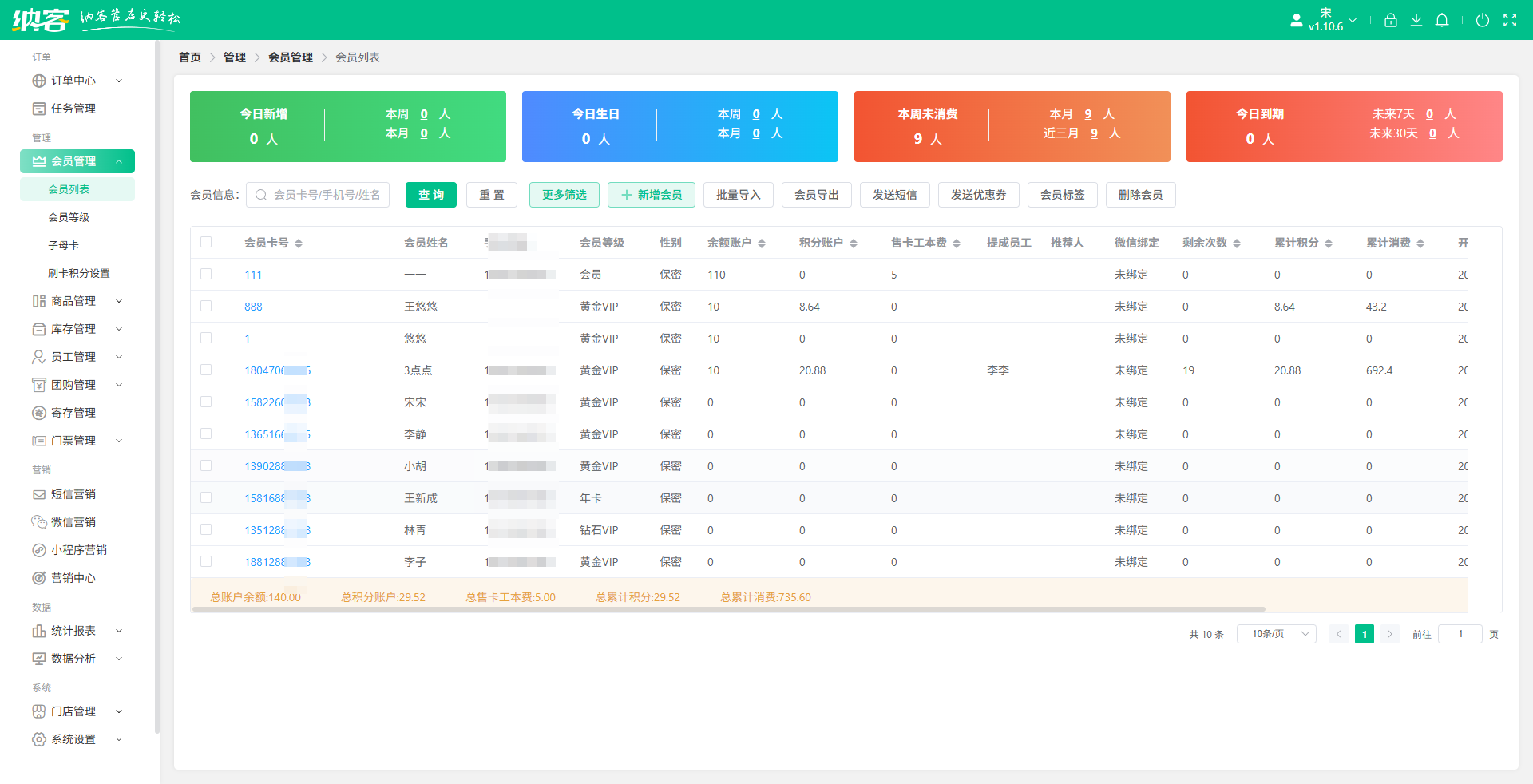This screenshot has height=784, width=1533.
Task: Check the row checkbox for member 悠悠
Action: pos(206,338)
